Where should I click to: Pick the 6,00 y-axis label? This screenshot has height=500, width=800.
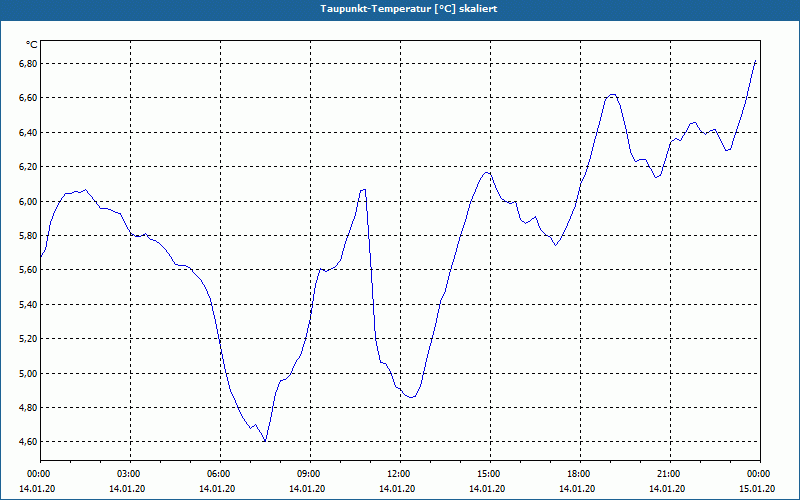pos(27,202)
